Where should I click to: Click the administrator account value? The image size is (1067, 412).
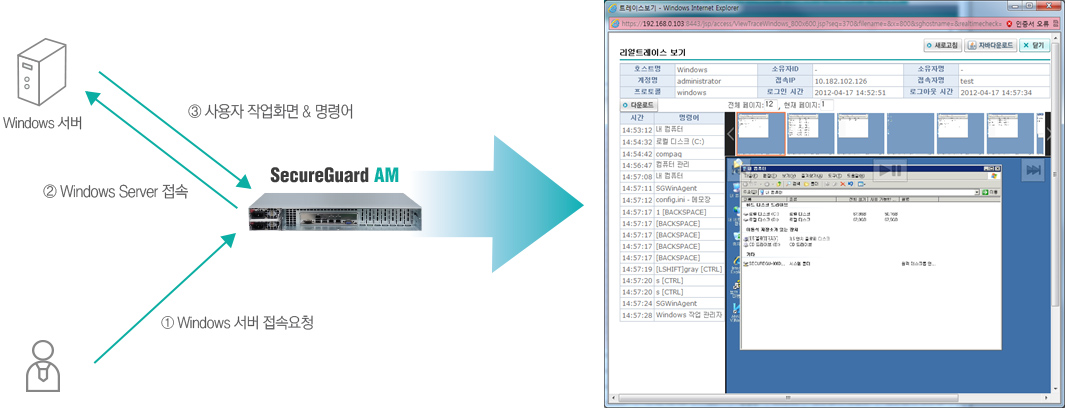tap(699, 80)
